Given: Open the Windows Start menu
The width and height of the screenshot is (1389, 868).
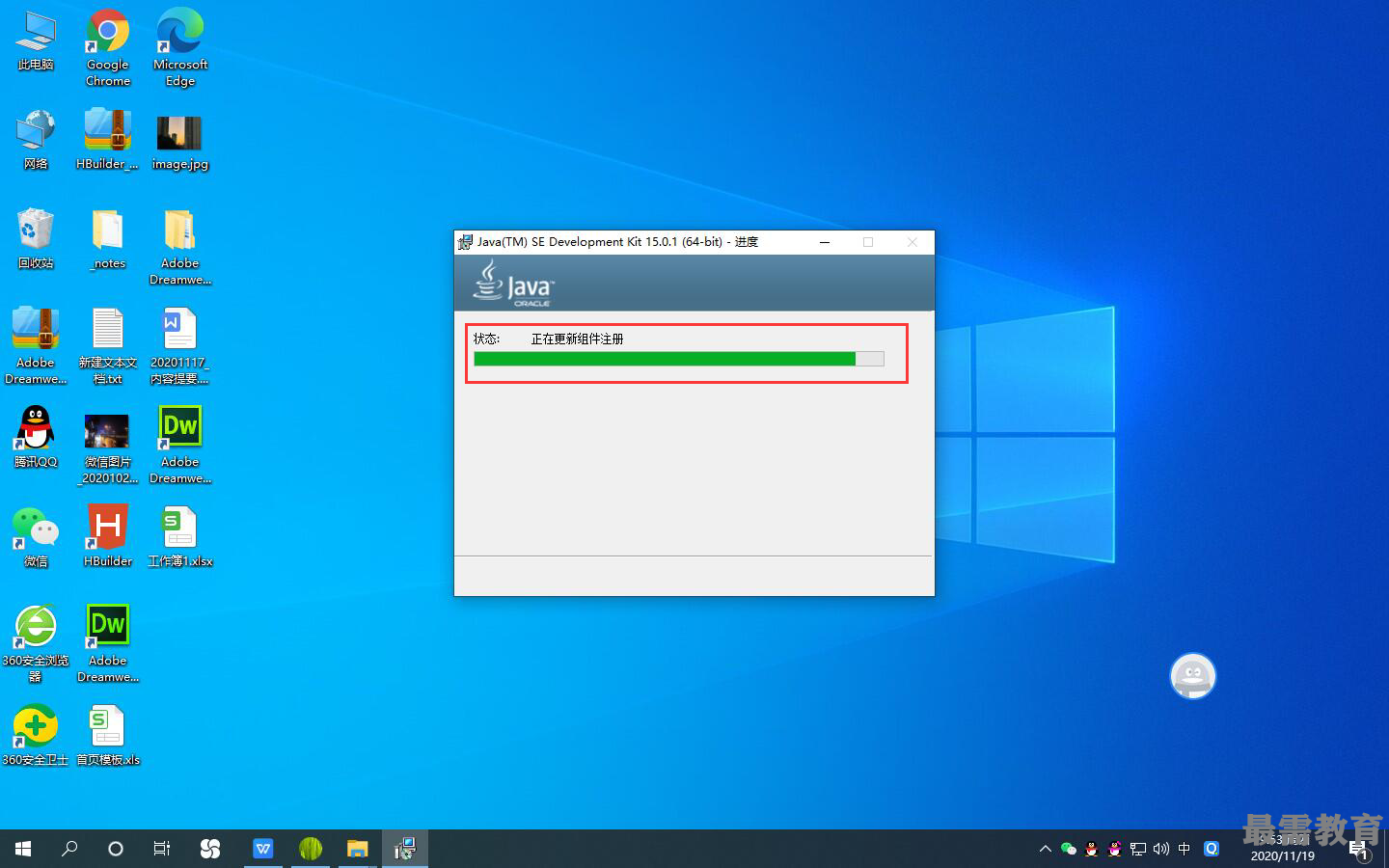Looking at the screenshot, I should [x=23, y=849].
